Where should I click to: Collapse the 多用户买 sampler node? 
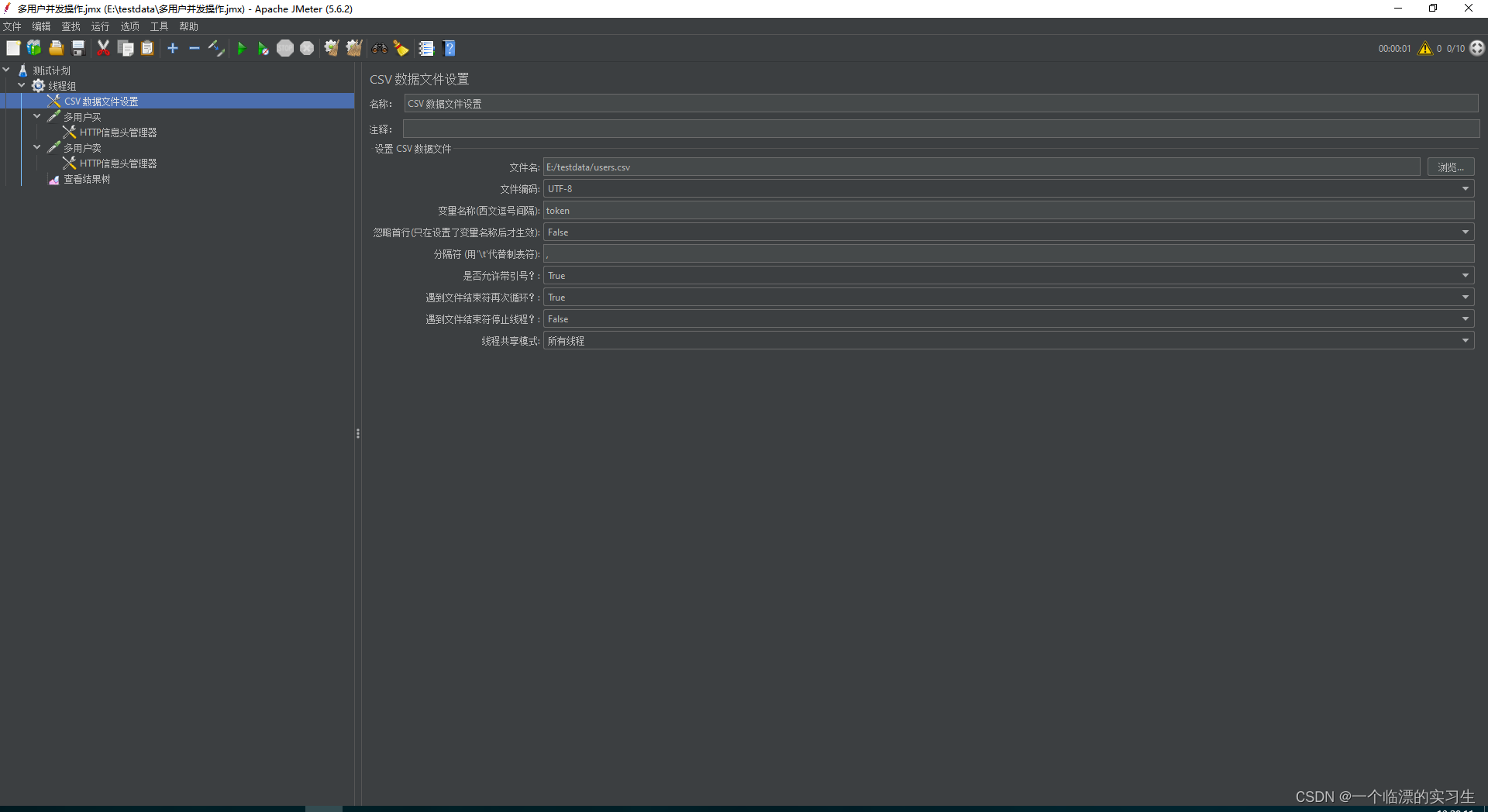click(37, 116)
